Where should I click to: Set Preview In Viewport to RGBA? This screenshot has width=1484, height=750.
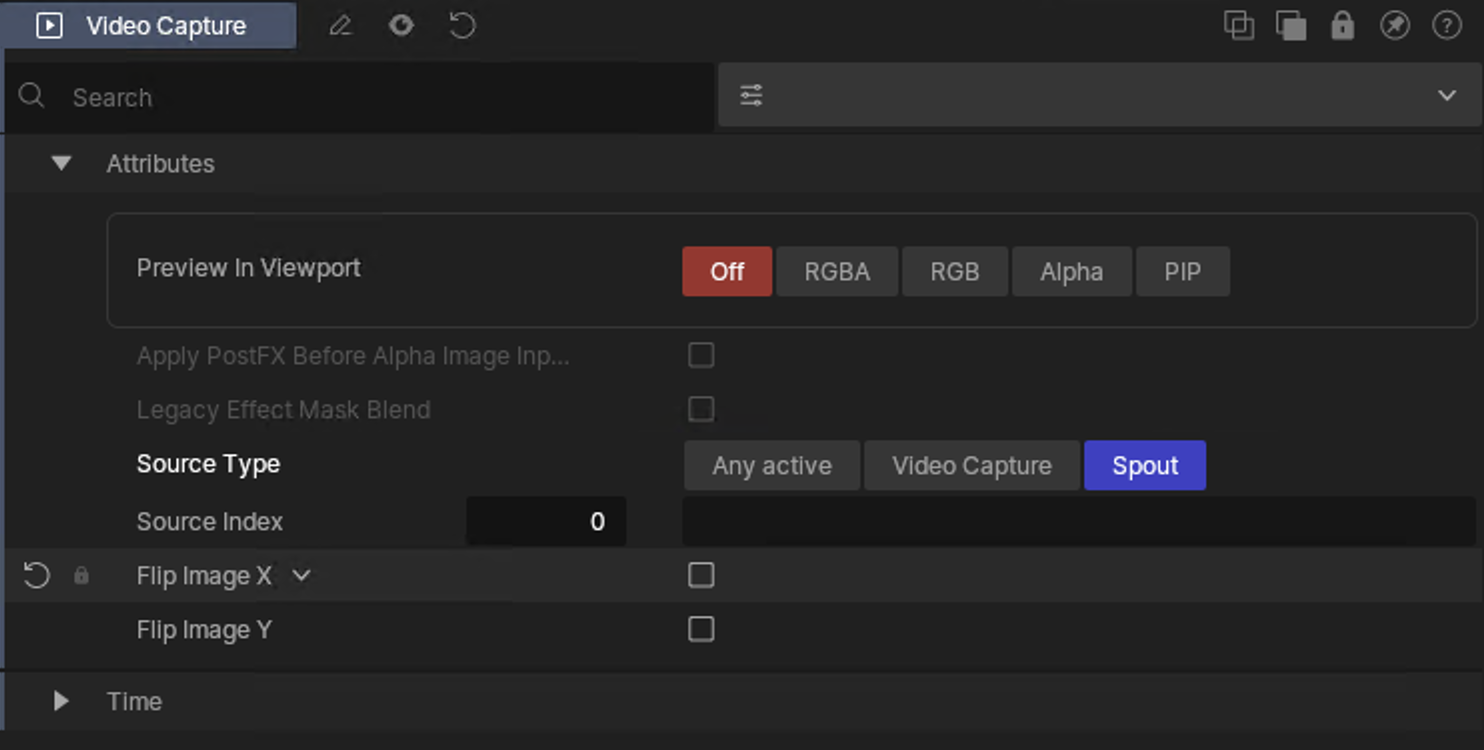click(x=837, y=272)
